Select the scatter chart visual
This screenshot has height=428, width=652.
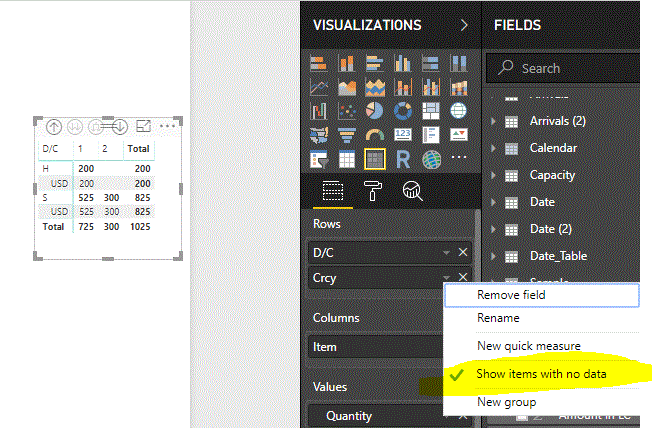click(x=347, y=111)
